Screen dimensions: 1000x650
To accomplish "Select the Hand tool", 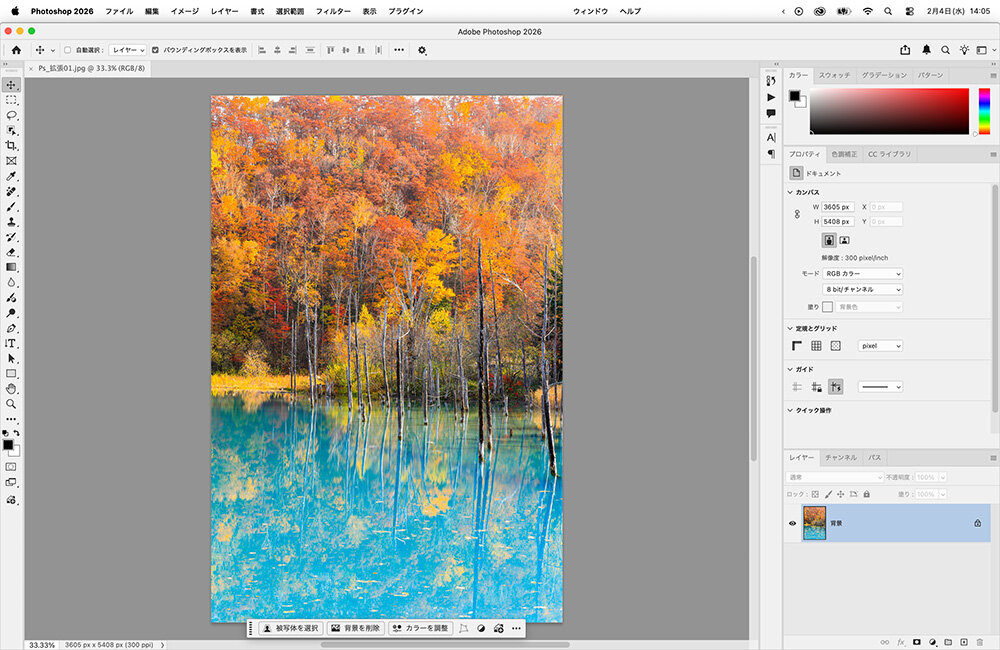I will pos(12,388).
